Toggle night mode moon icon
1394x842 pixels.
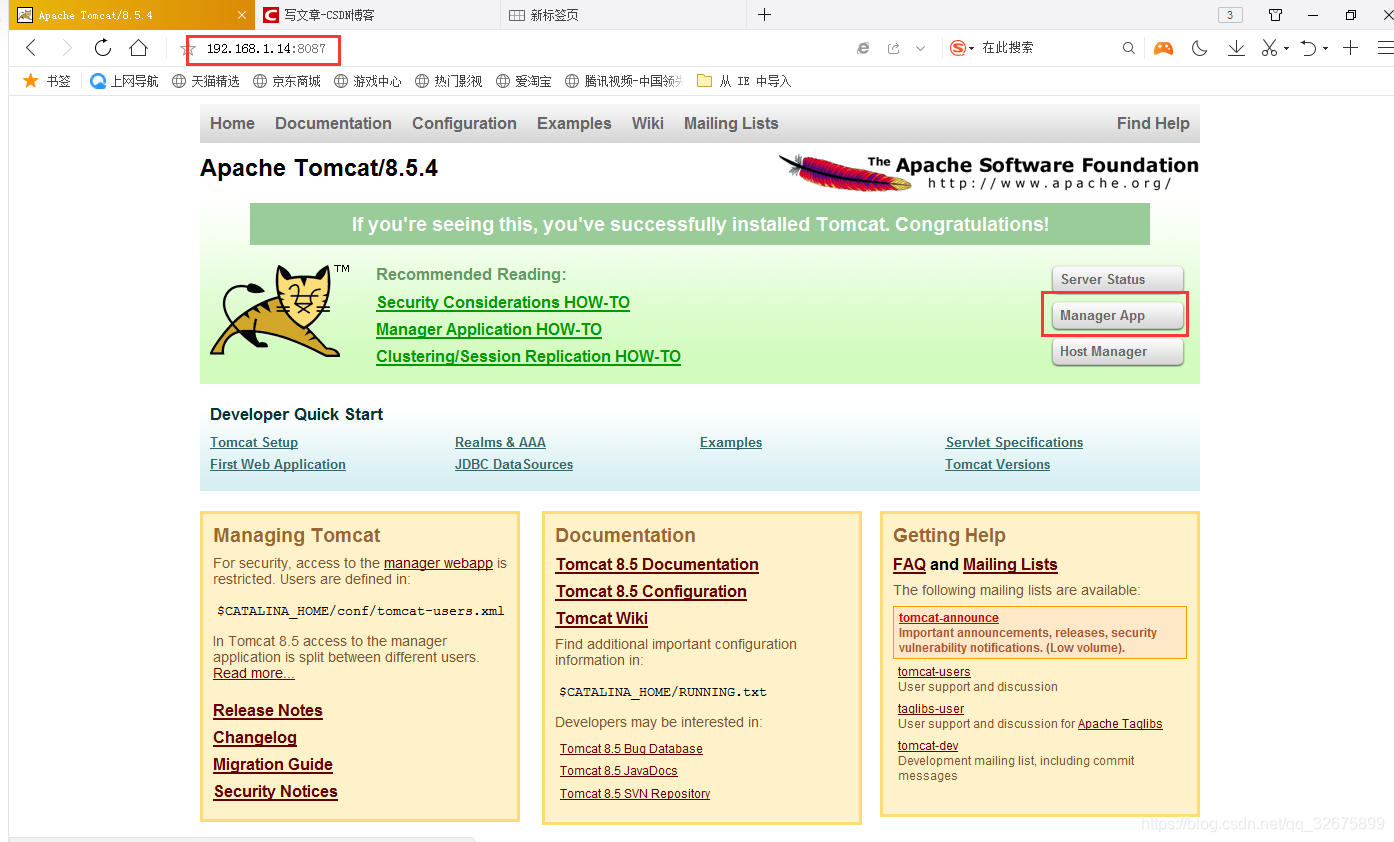click(x=1200, y=48)
